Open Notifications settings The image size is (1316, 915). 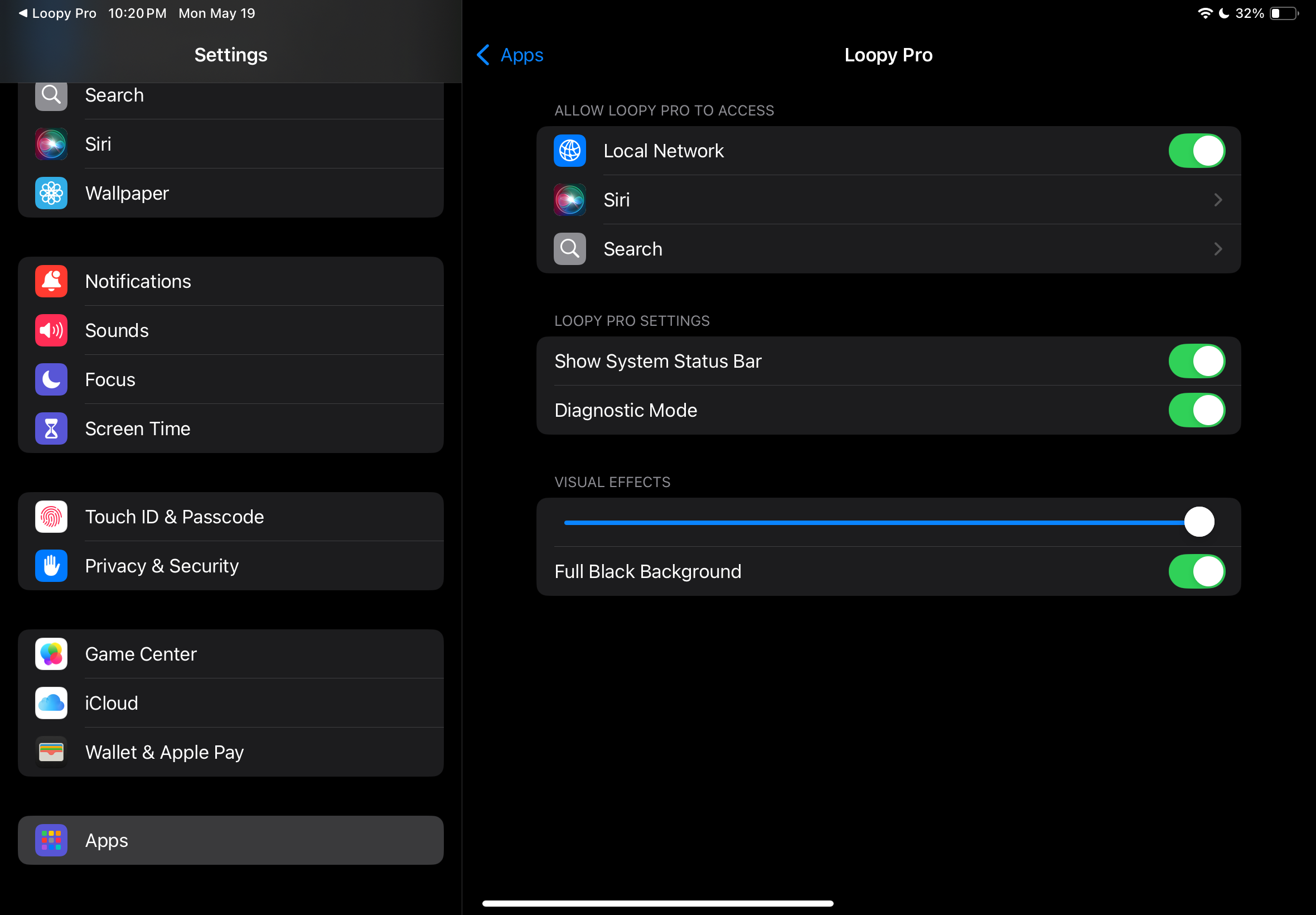(x=231, y=282)
